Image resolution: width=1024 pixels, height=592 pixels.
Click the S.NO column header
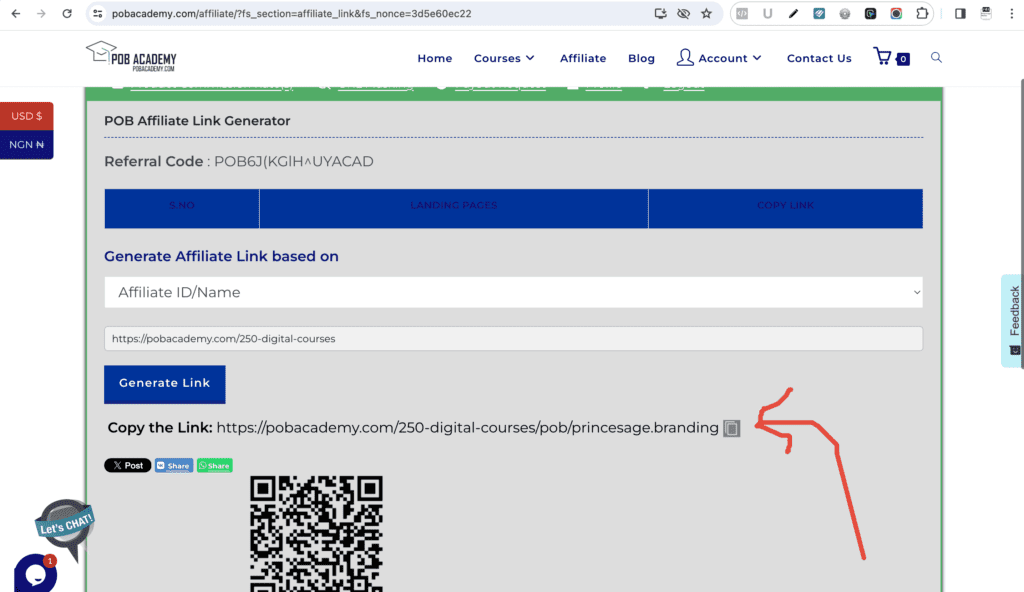click(x=182, y=208)
